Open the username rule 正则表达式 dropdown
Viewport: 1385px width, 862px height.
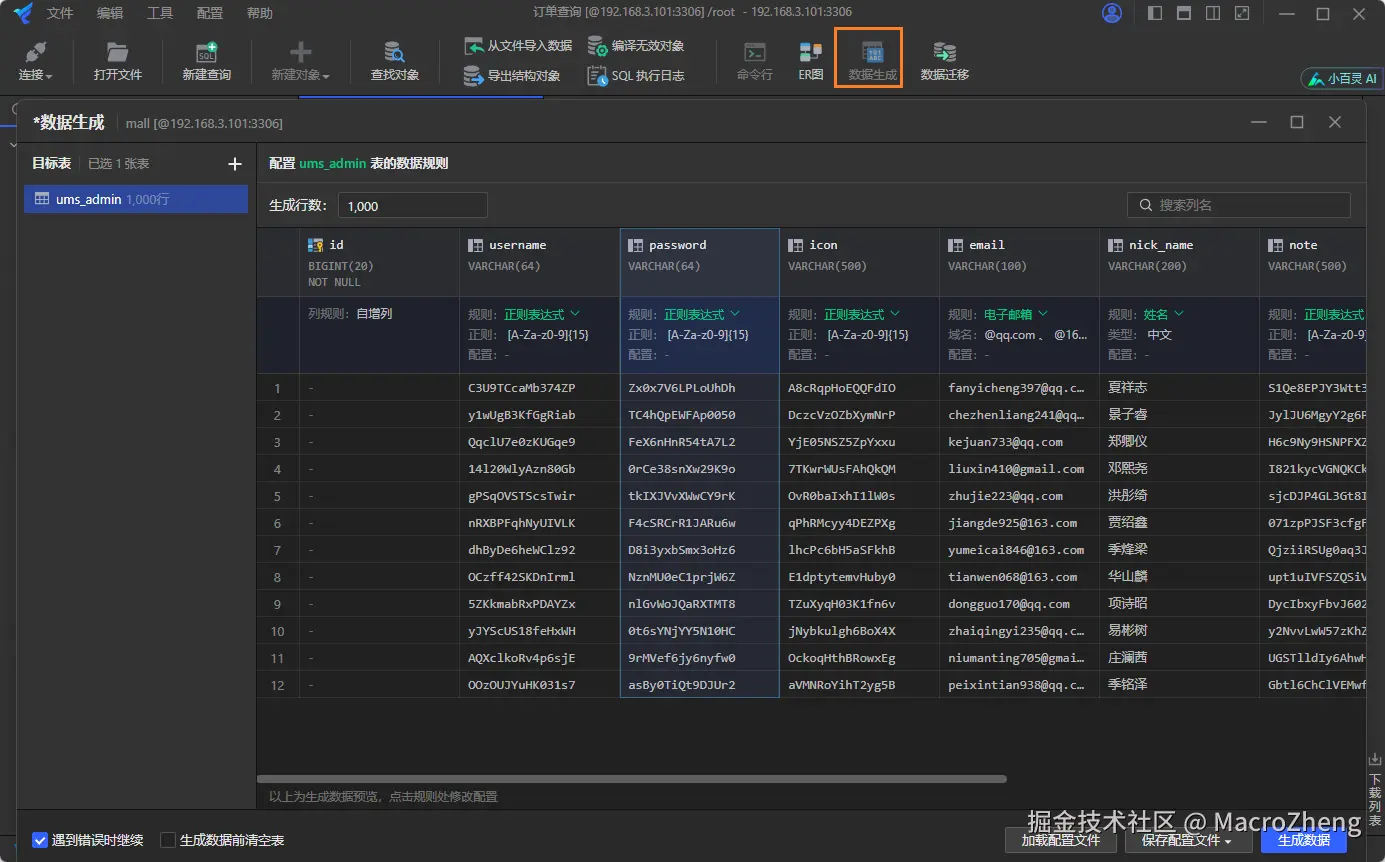coord(542,314)
